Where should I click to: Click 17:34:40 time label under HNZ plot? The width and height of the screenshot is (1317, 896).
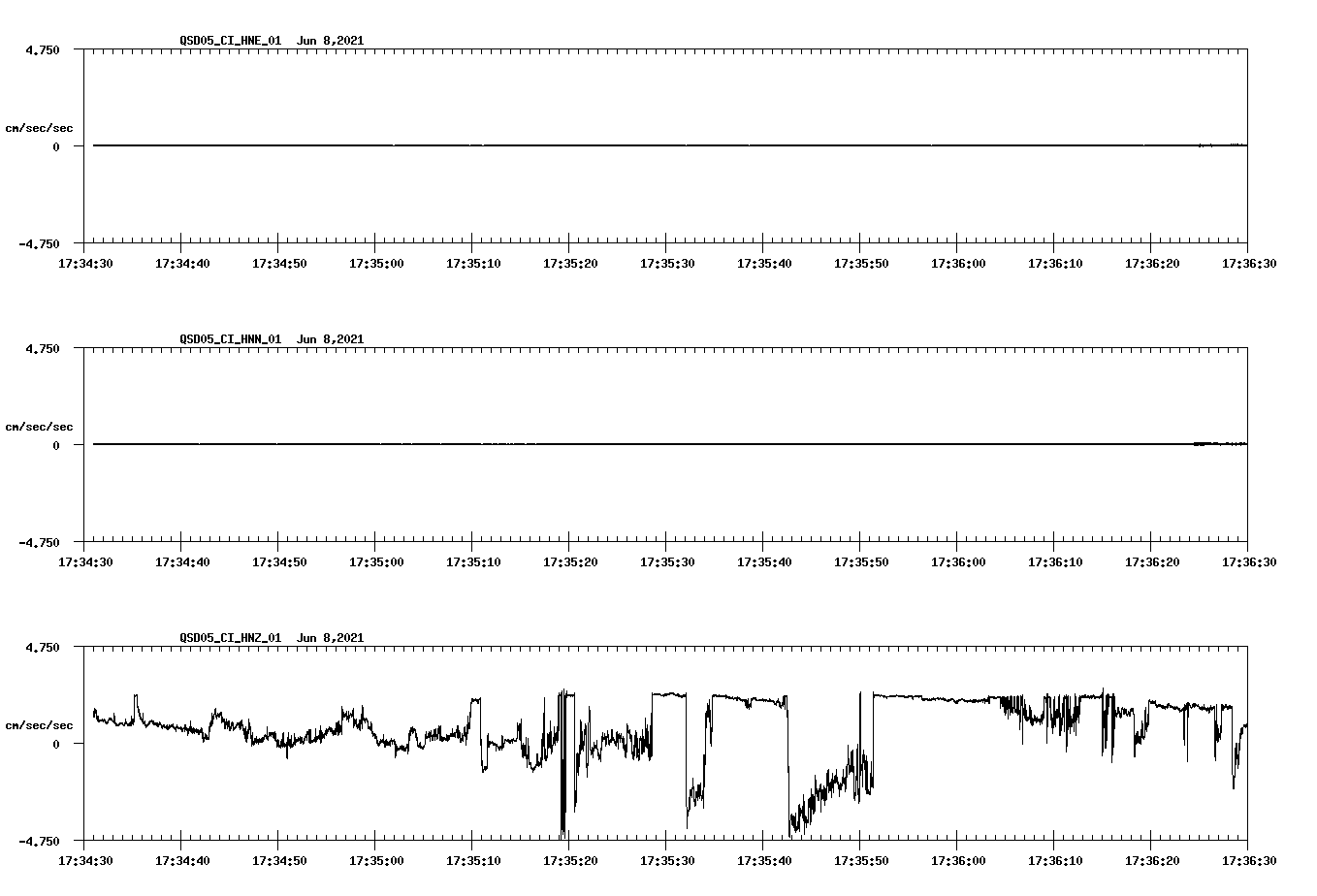pos(182,860)
